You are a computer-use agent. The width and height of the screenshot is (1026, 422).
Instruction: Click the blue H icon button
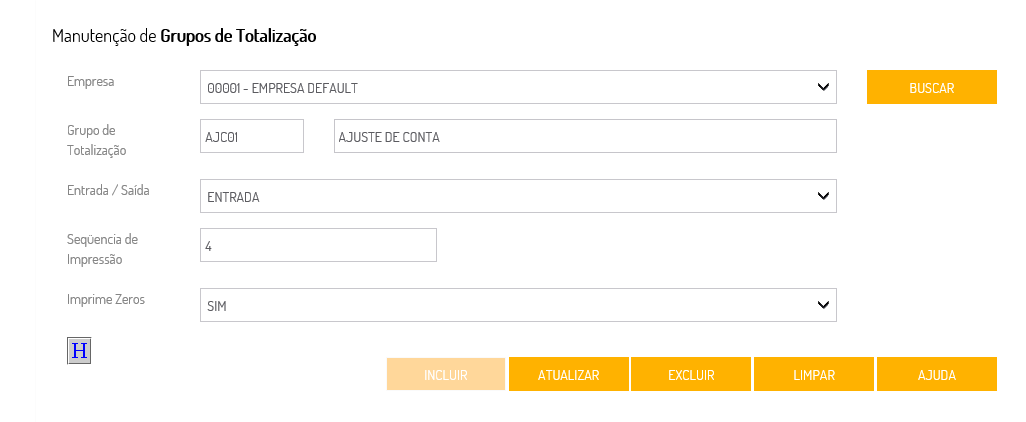click(x=79, y=350)
